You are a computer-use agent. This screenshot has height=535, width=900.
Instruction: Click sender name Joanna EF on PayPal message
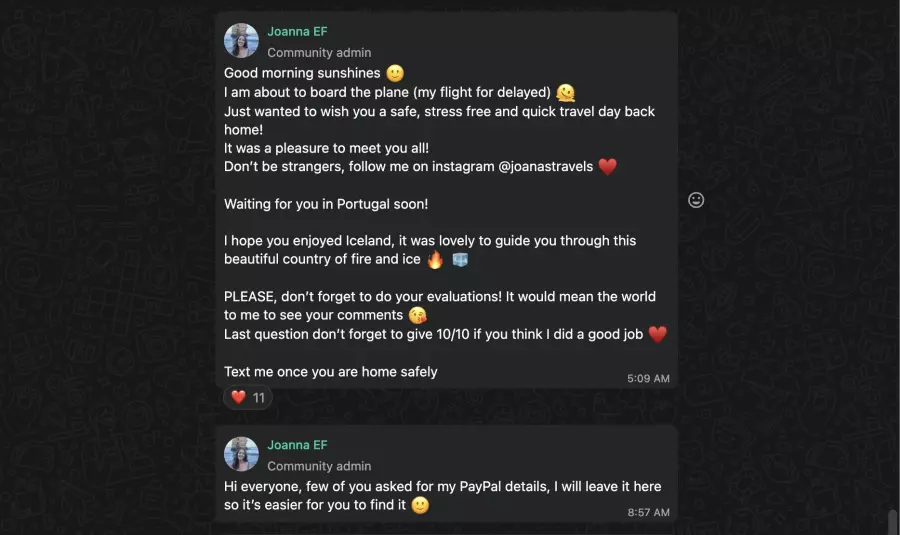[297, 445]
